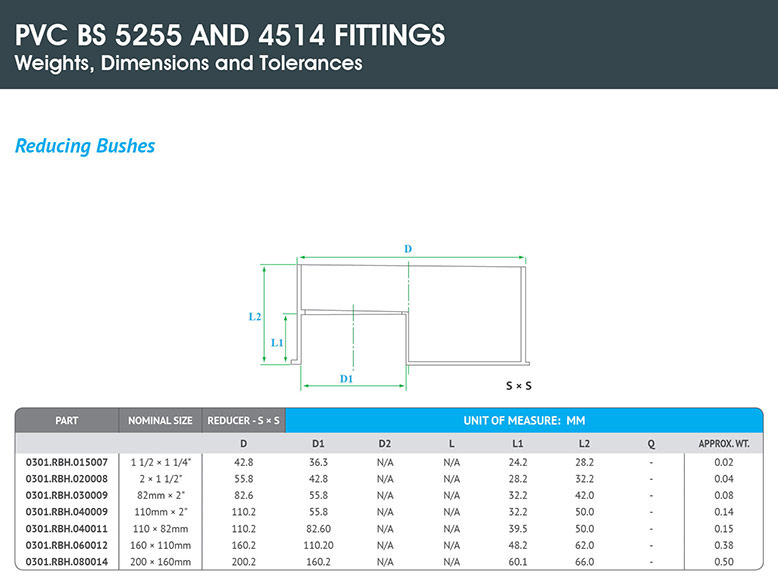Select part number 0301.RBH.020008
Viewport: 778px width, 576px height.
click(66, 479)
